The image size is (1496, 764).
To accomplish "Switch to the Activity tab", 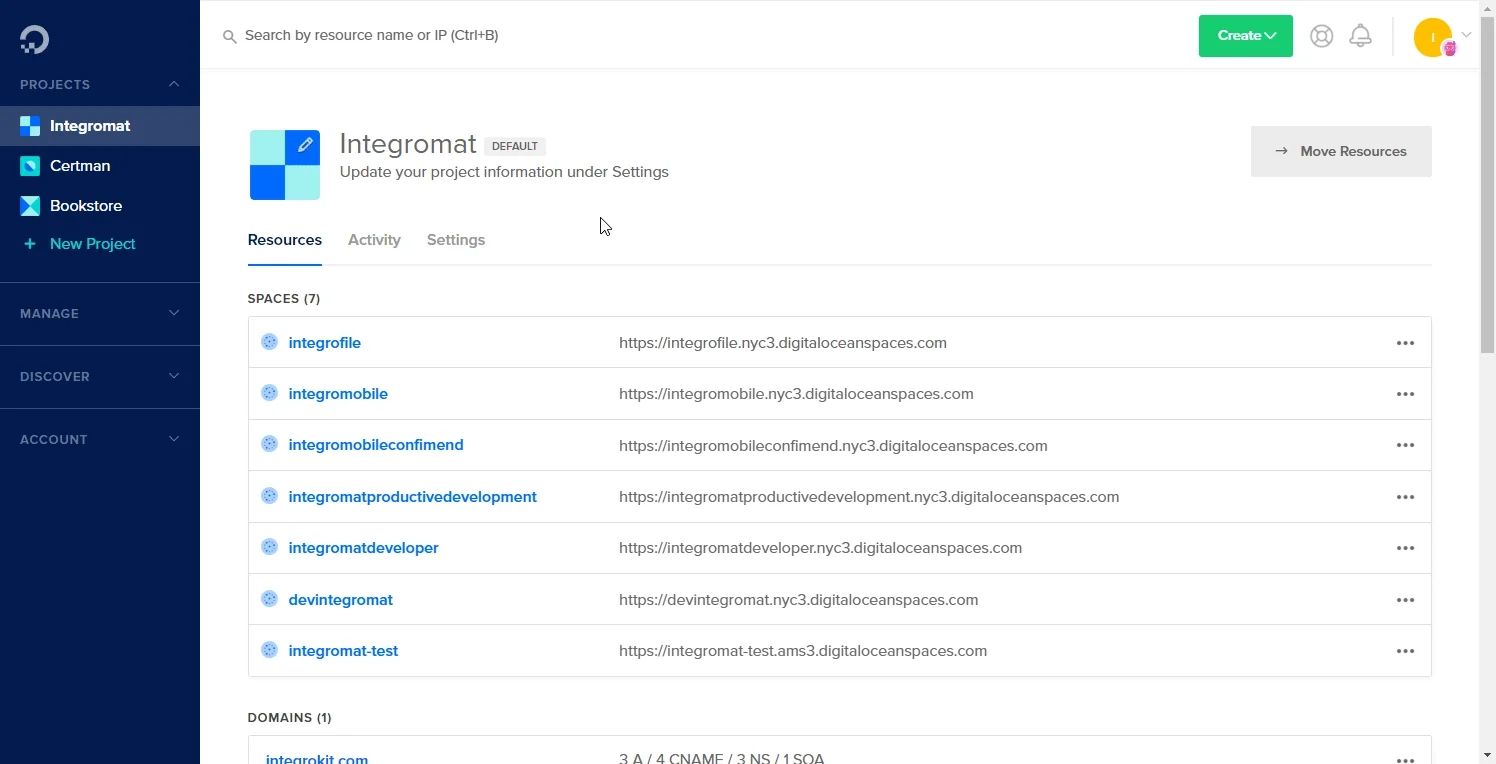I will click(x=374, y=240).
